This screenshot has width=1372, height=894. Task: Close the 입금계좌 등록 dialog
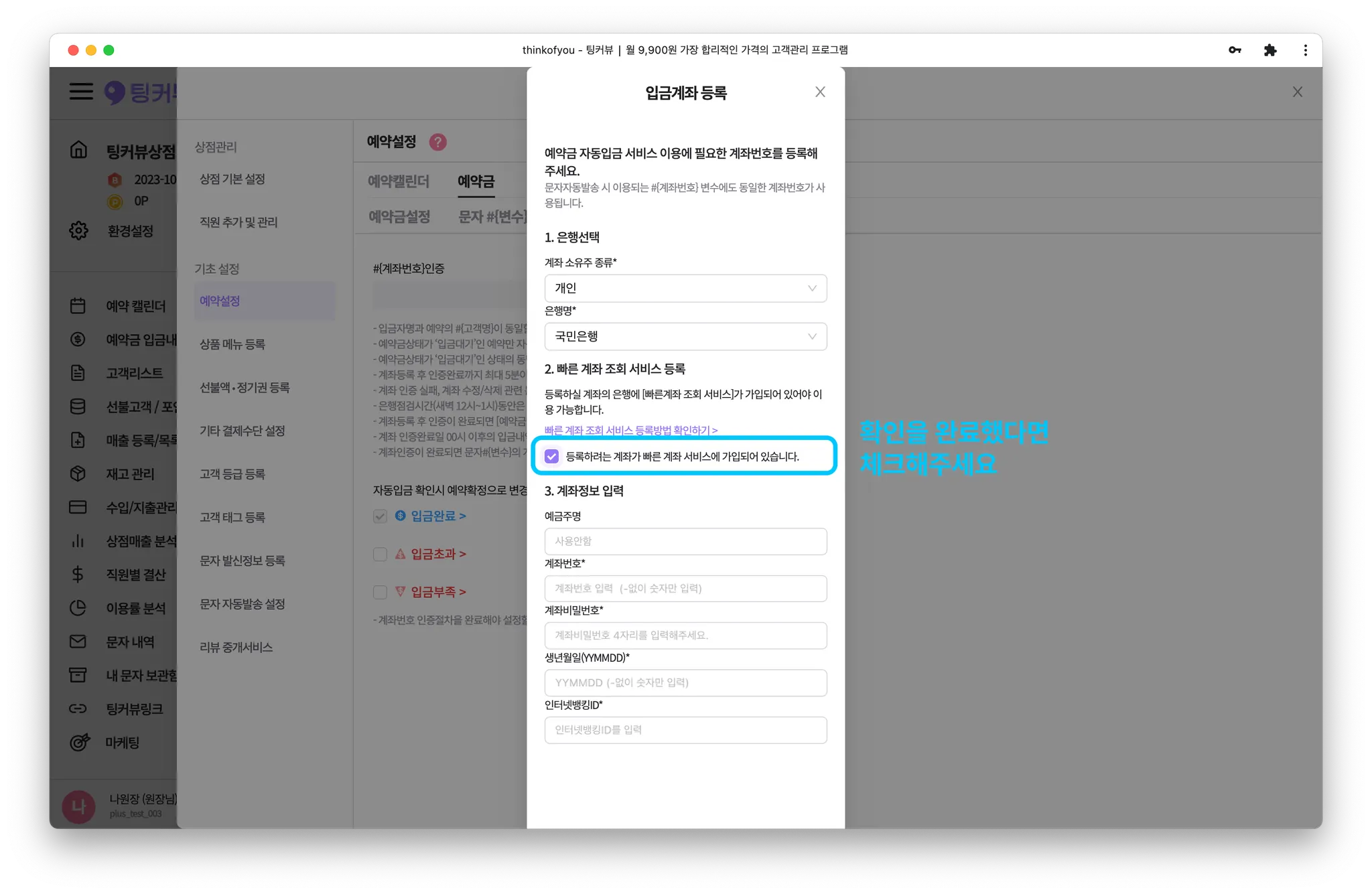(x=820, y=92)
